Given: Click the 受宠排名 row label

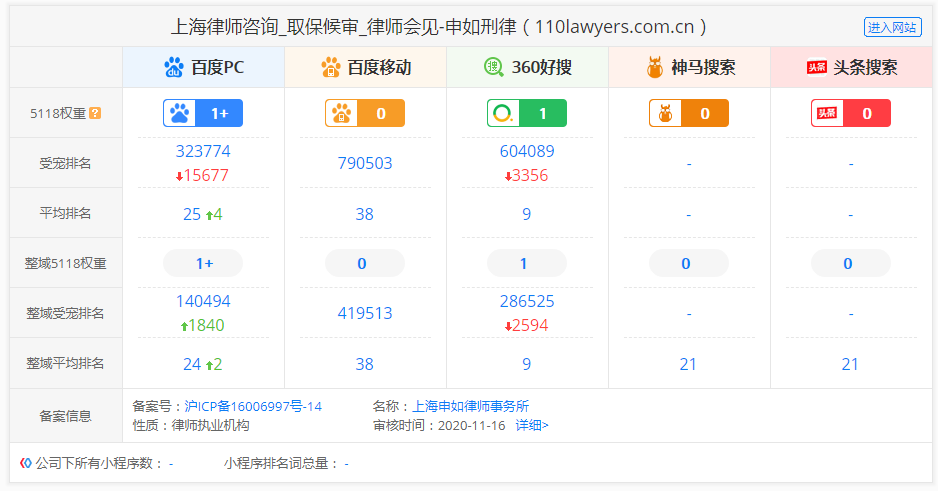Looking at the screenshot, I should 65,163.
